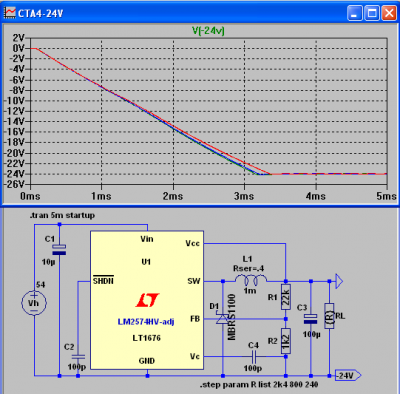The image size is (400, 394).
Task: Select the R2 1k2 resistor symbol
Action: click(x=286, y=341)
